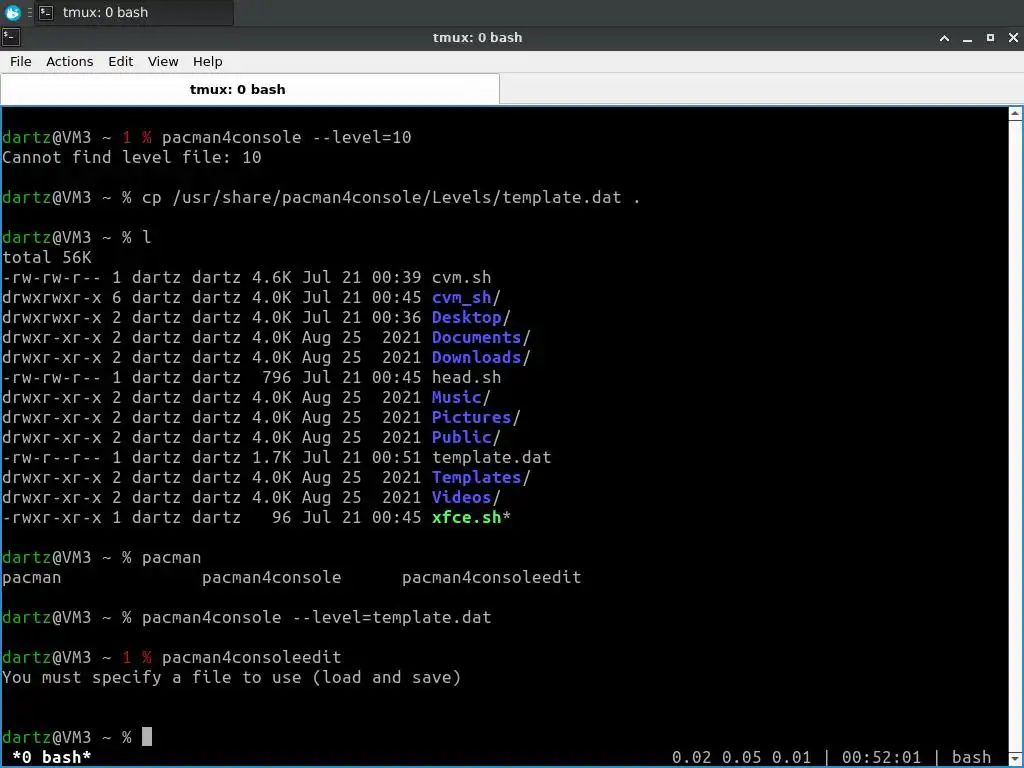Click the tmux clock 00:52:01
Viewport: 1024px width, 768px height.
pos(881,758)
